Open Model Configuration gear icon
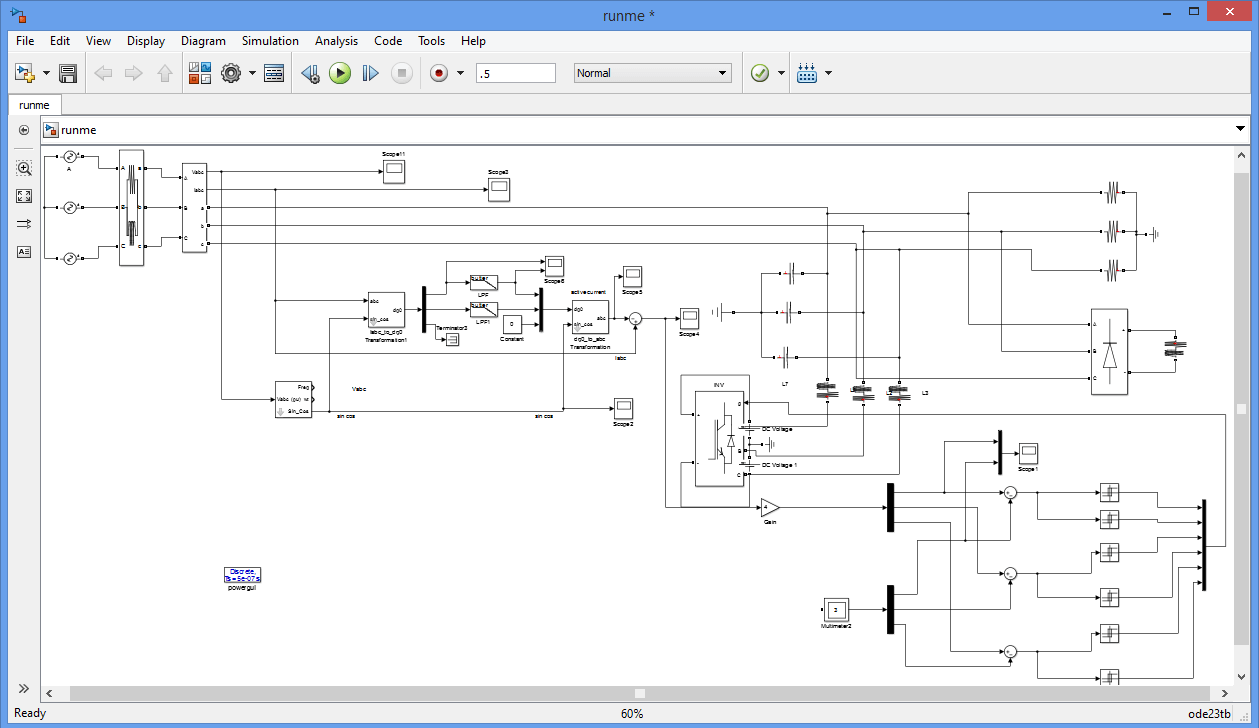Screen dimensions: 1259x728 (232, 73)
